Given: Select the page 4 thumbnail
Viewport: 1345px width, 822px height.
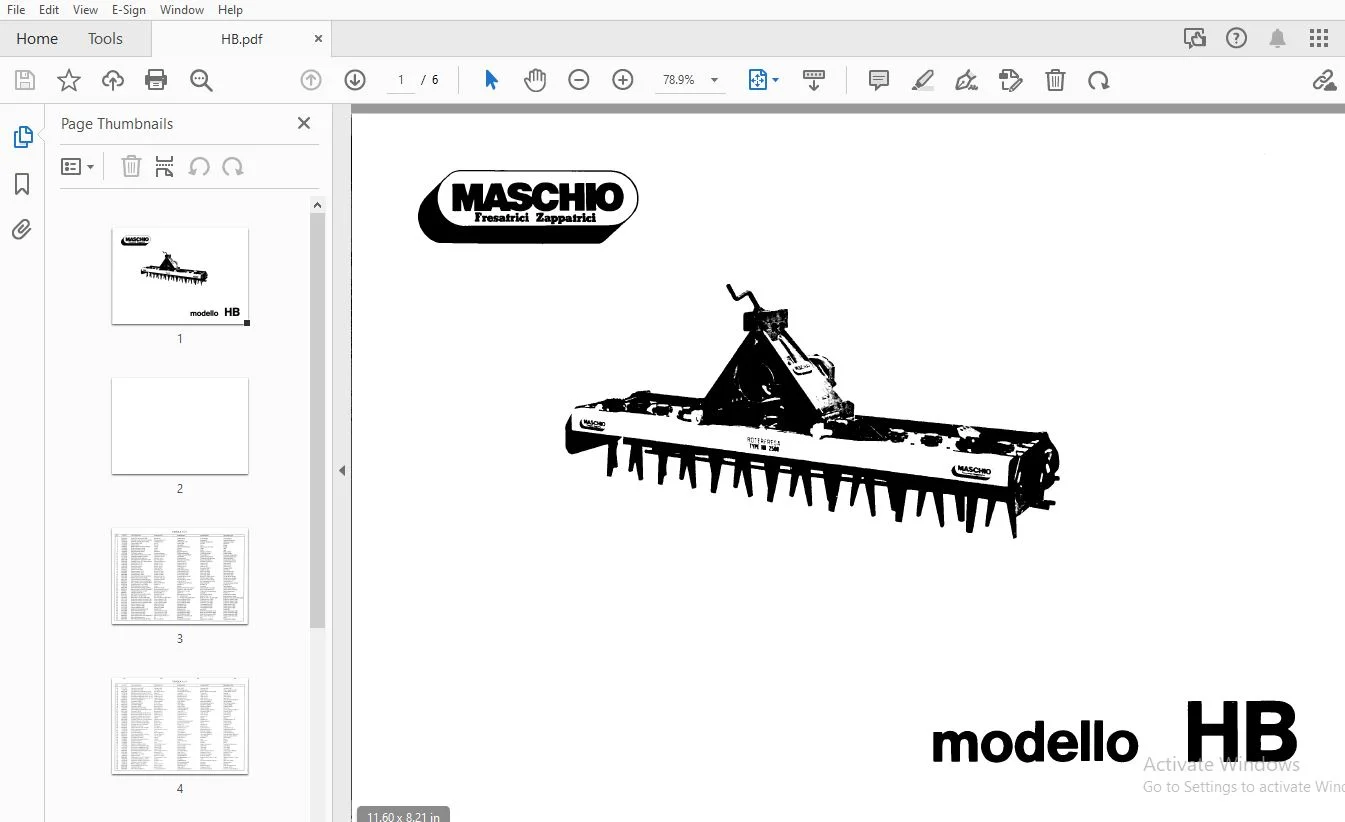Looking at the screenshot, I should click(180, 726).
